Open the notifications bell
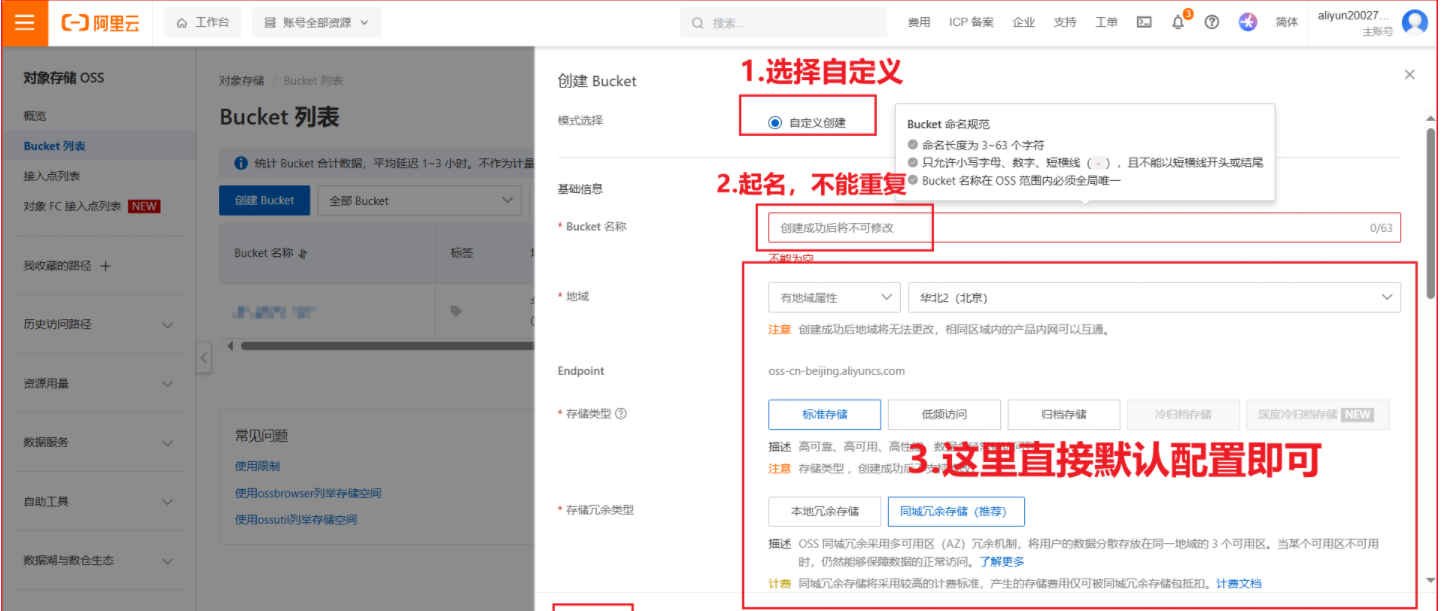 pos(1178,22)
